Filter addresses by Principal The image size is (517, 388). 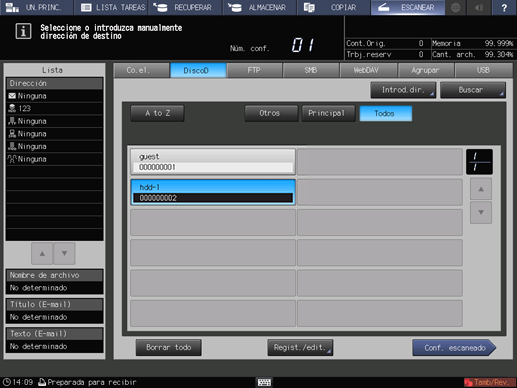329,113
